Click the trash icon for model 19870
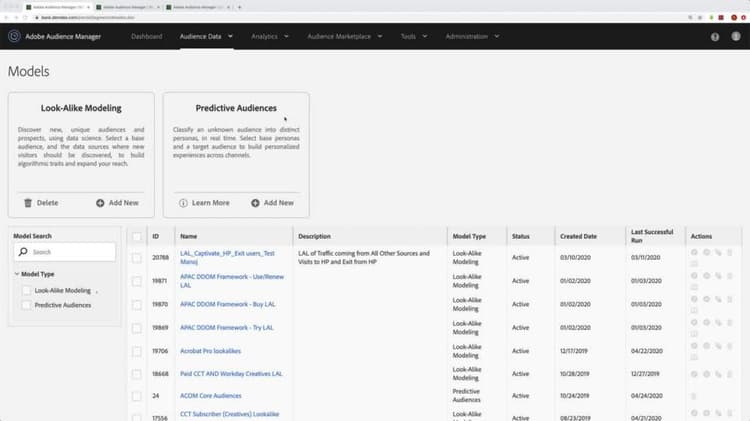Viewport: 750px width, 421px height. (730, 299)
